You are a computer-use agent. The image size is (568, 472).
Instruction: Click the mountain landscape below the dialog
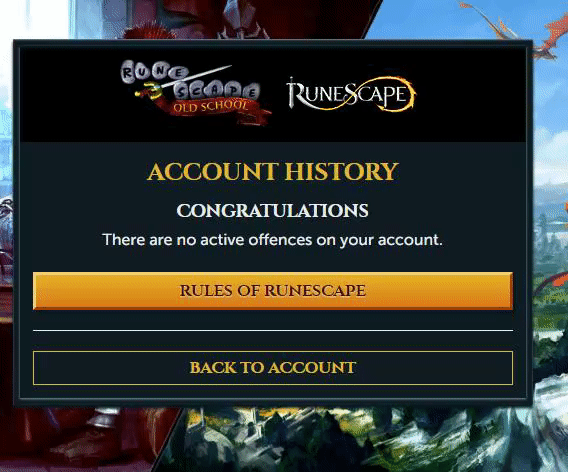click(x=362, y=440)
